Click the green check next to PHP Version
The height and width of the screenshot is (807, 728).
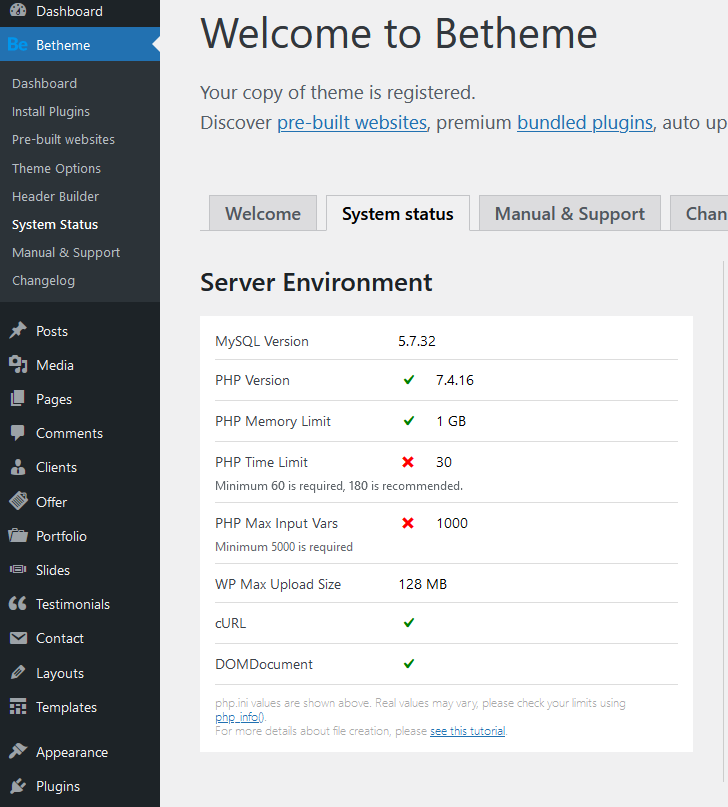pyautogui.click(x=409, y=380)
